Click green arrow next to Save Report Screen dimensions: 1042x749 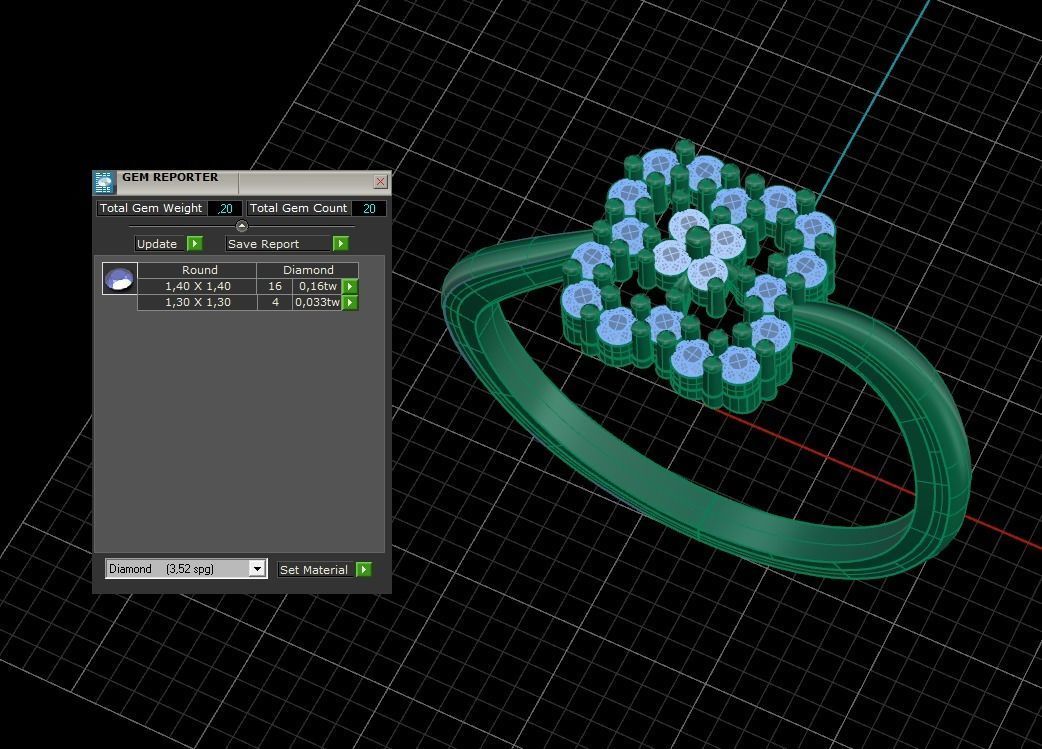coord(340,244)
